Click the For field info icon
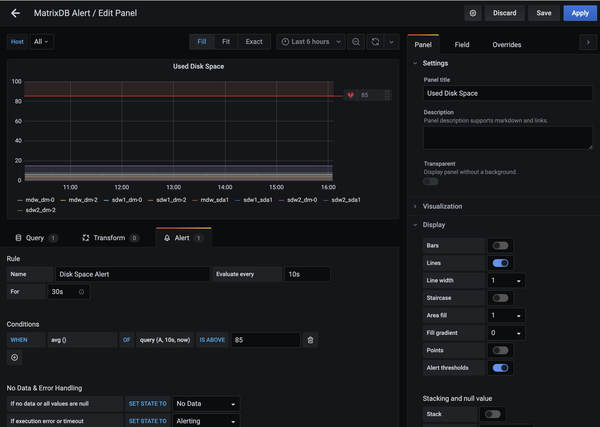600x427 pixels. [82, 292]
